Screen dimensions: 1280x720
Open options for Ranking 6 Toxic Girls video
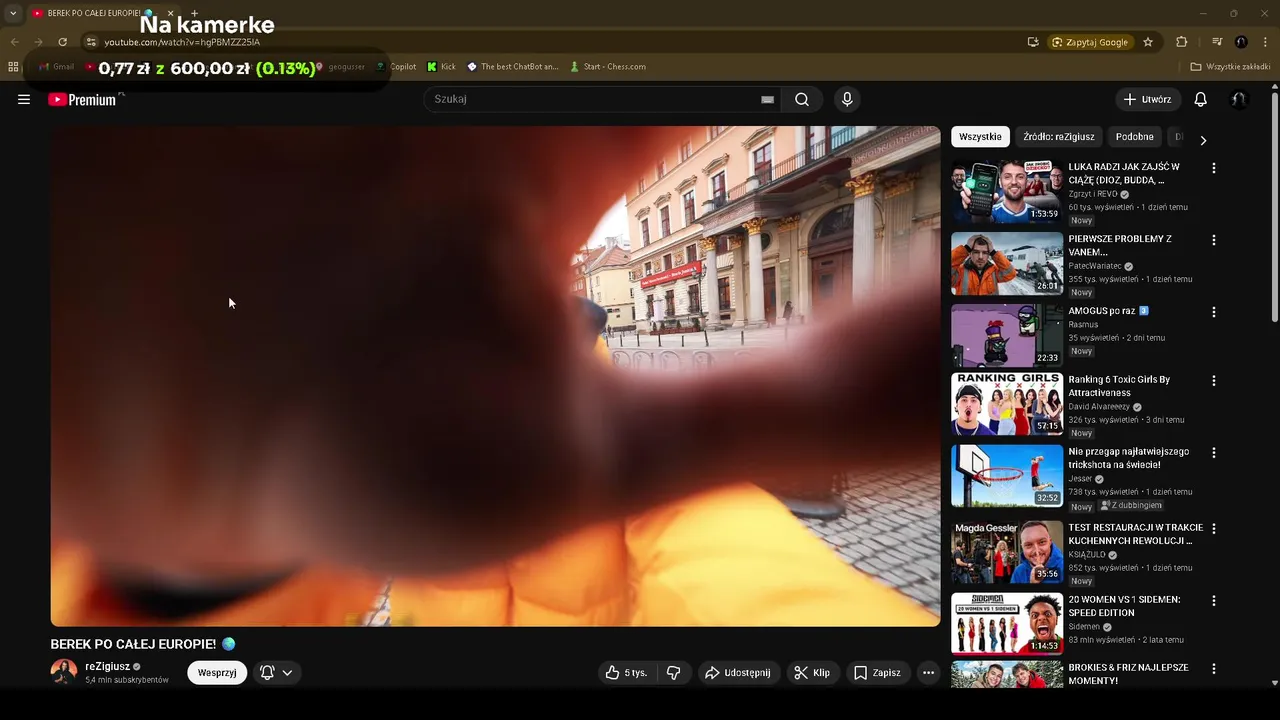[1214, 381]
